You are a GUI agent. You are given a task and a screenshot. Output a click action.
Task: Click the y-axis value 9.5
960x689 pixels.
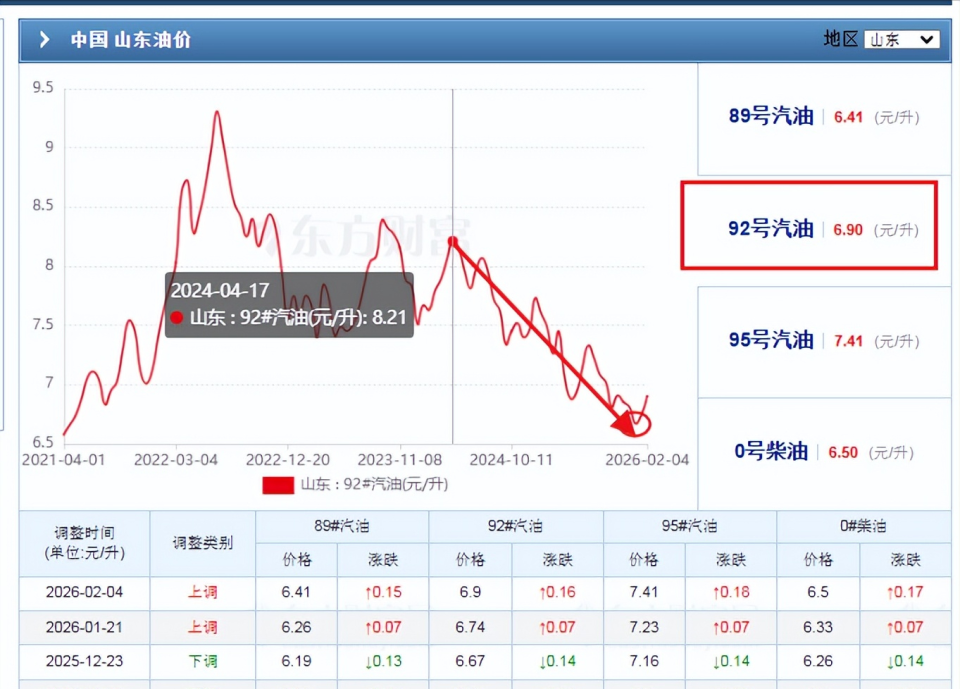(43, 88)
